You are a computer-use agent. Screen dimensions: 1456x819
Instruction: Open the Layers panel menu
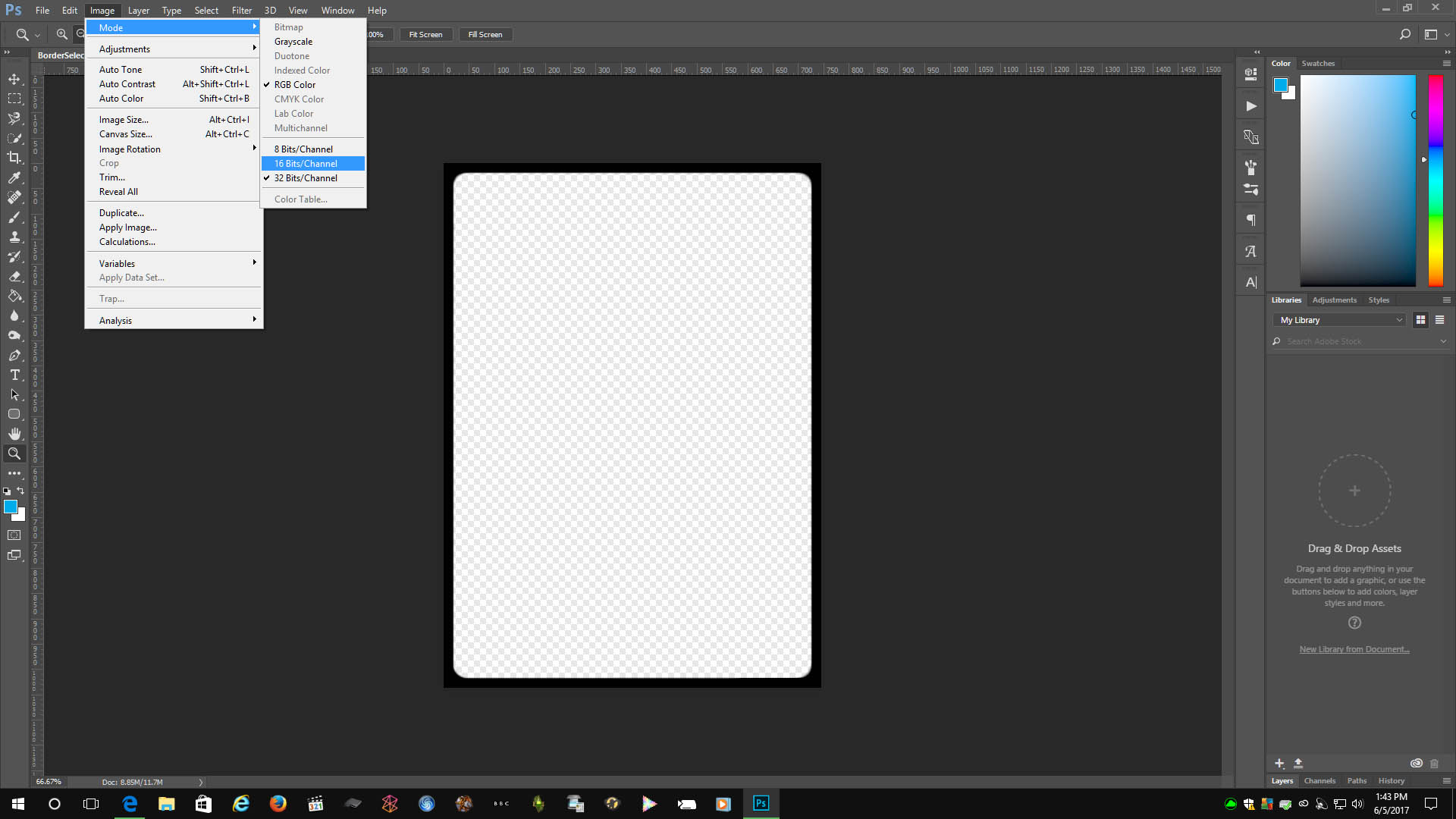point(1445,780)
